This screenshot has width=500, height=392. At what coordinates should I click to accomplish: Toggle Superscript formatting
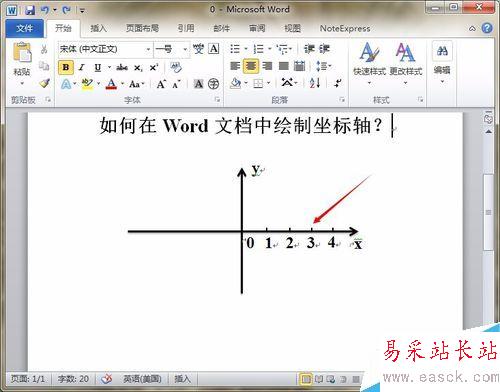tap(154, 68)
